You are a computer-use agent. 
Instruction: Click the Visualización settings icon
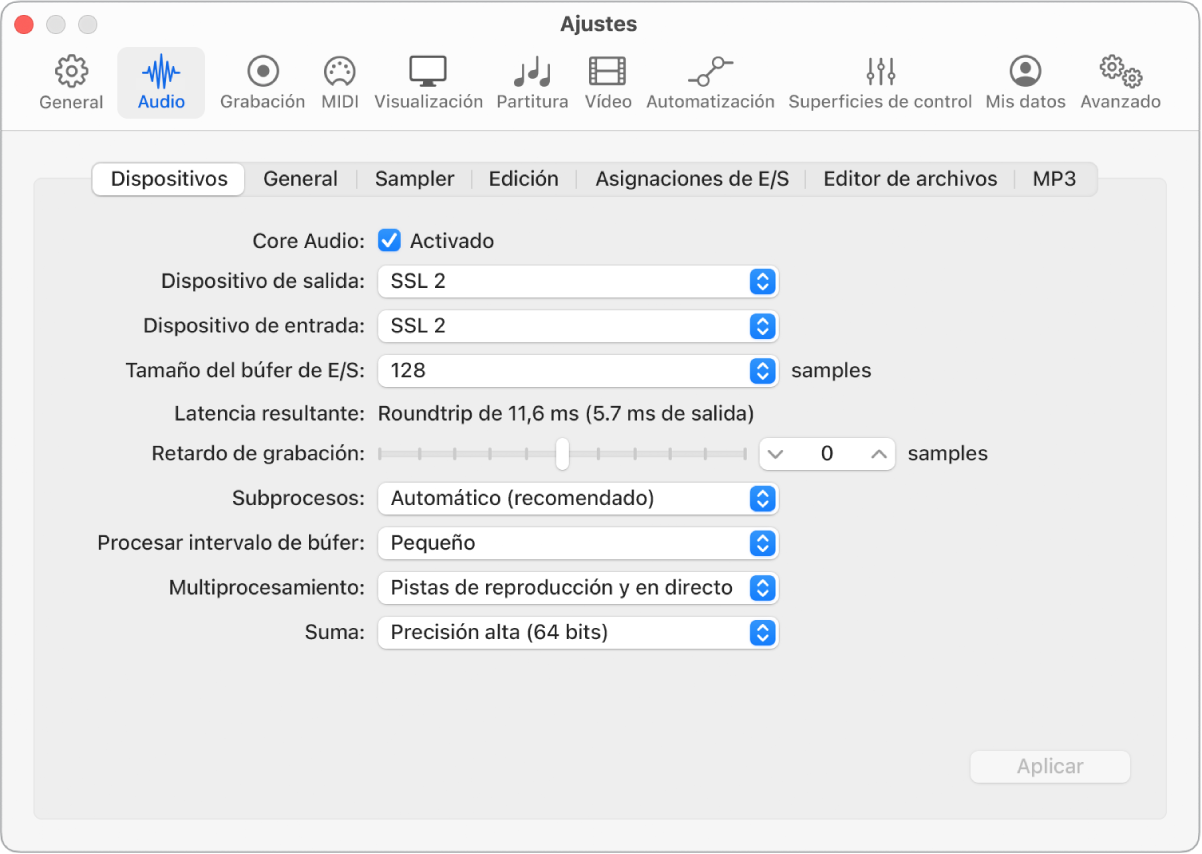(x=428, y=80)
